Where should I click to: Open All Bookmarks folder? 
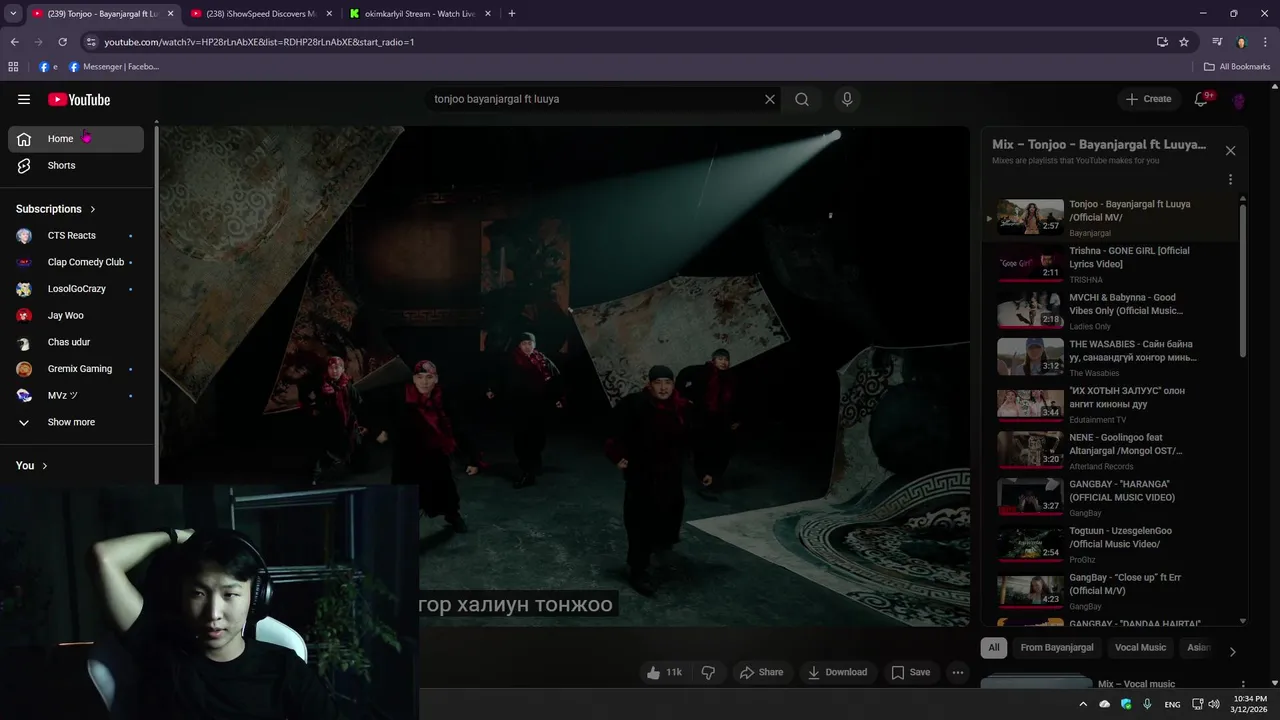(1237, 67)
